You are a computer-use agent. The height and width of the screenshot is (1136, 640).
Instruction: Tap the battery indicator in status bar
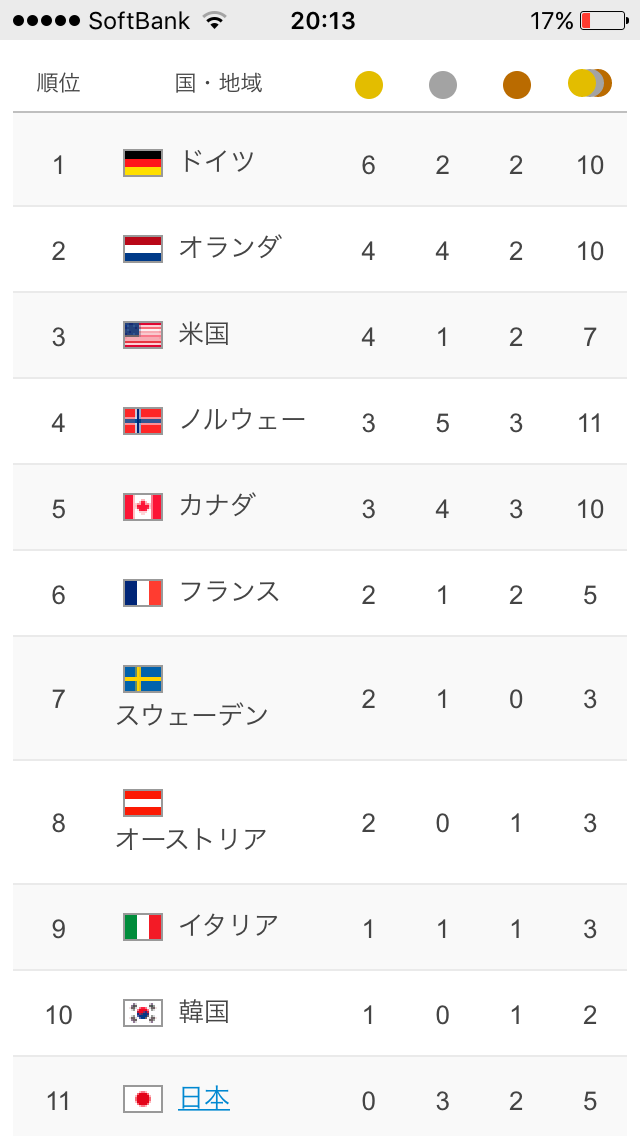(604, 20)
